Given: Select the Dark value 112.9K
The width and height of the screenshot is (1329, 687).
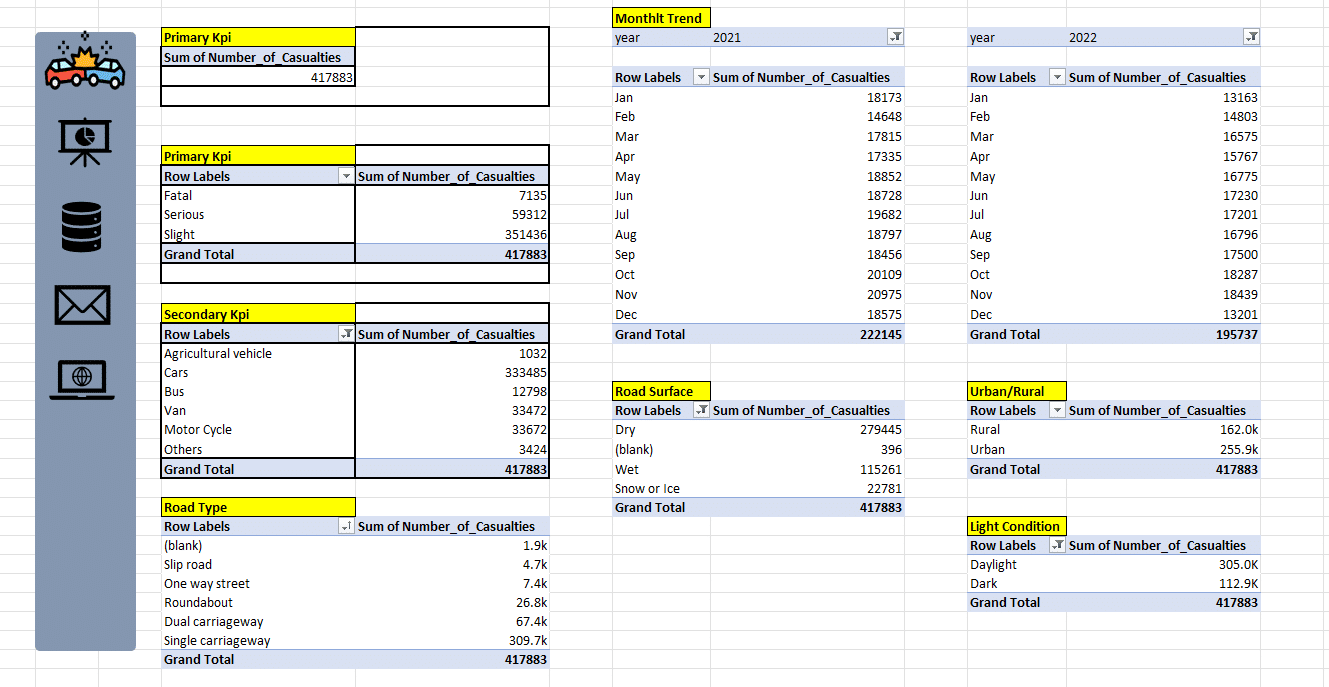Looking at the screenshot, I should coord(1163,583).
